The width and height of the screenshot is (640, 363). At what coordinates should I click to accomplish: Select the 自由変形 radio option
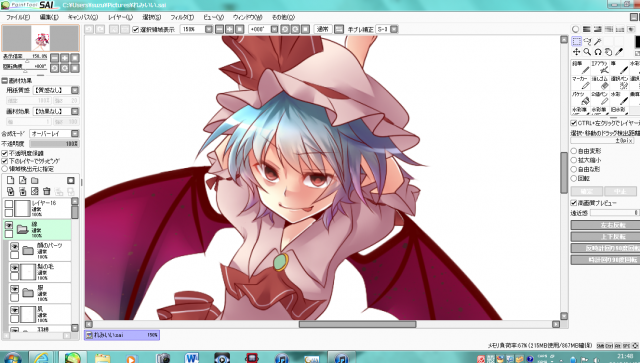pyautogui.click(x=574, y=151)
